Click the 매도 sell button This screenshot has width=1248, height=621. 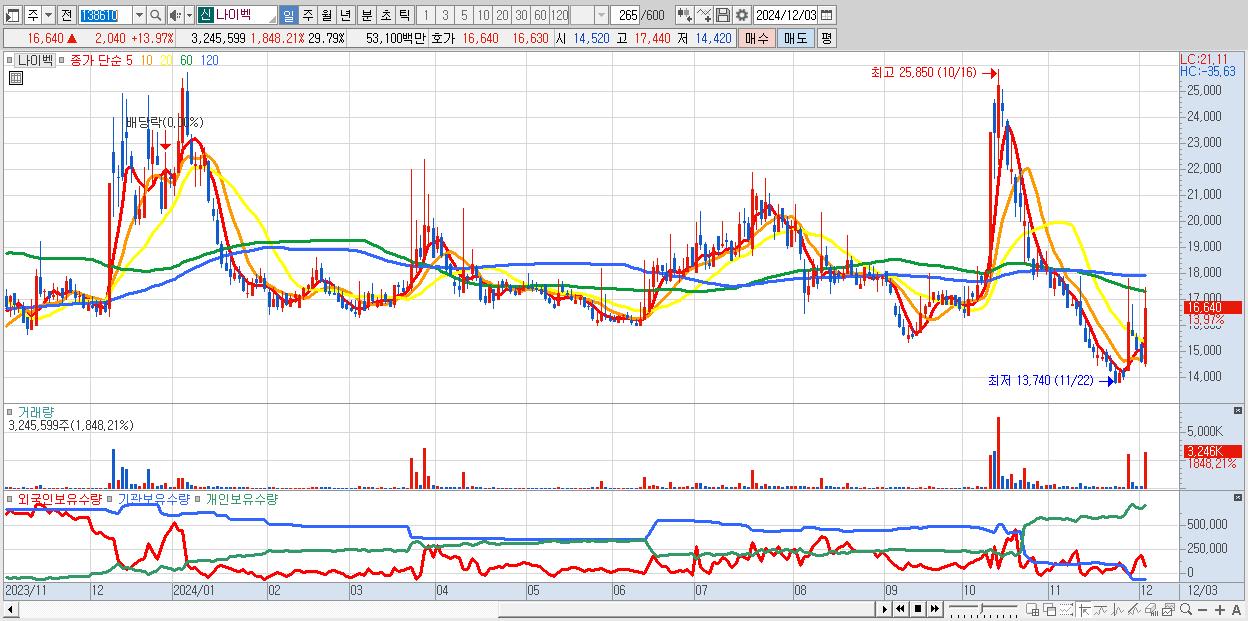[x=795, y=38]
